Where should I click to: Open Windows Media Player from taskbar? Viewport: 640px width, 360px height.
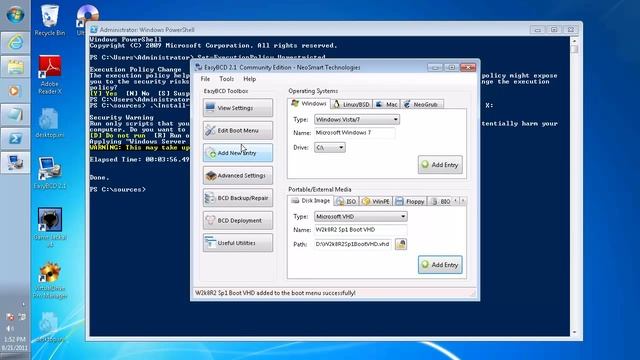point(14,91)
